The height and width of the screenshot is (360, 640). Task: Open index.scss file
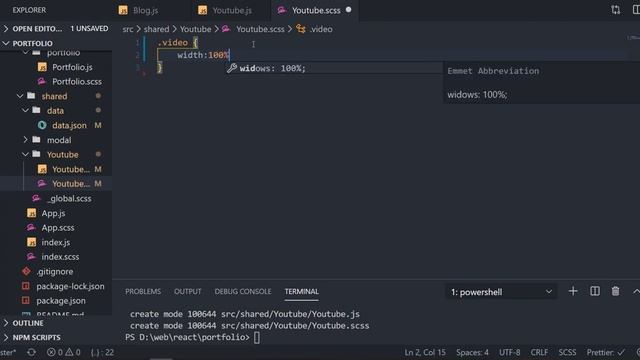coord(60,257)
